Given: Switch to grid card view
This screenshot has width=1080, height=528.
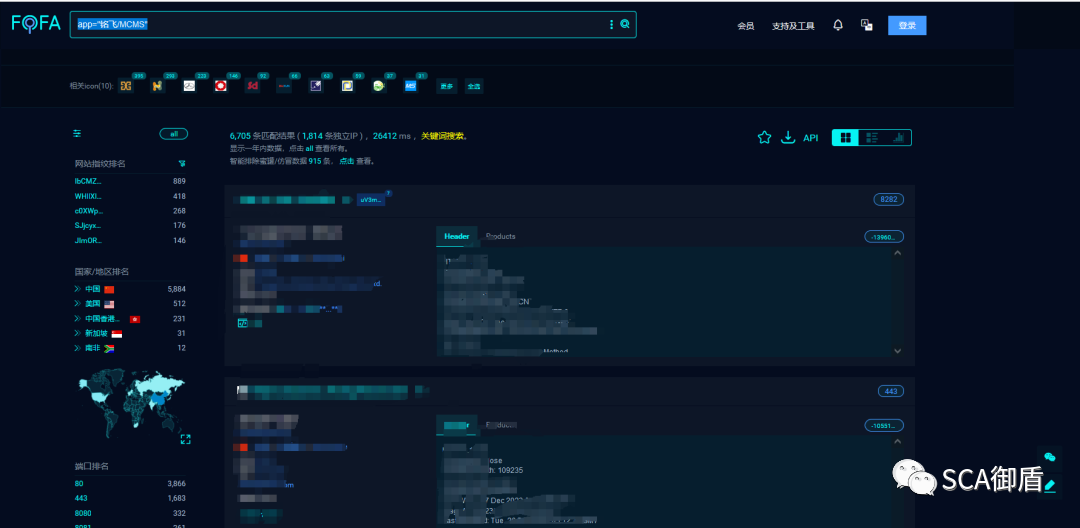Looking at the screenshot, I should (845, 138).
